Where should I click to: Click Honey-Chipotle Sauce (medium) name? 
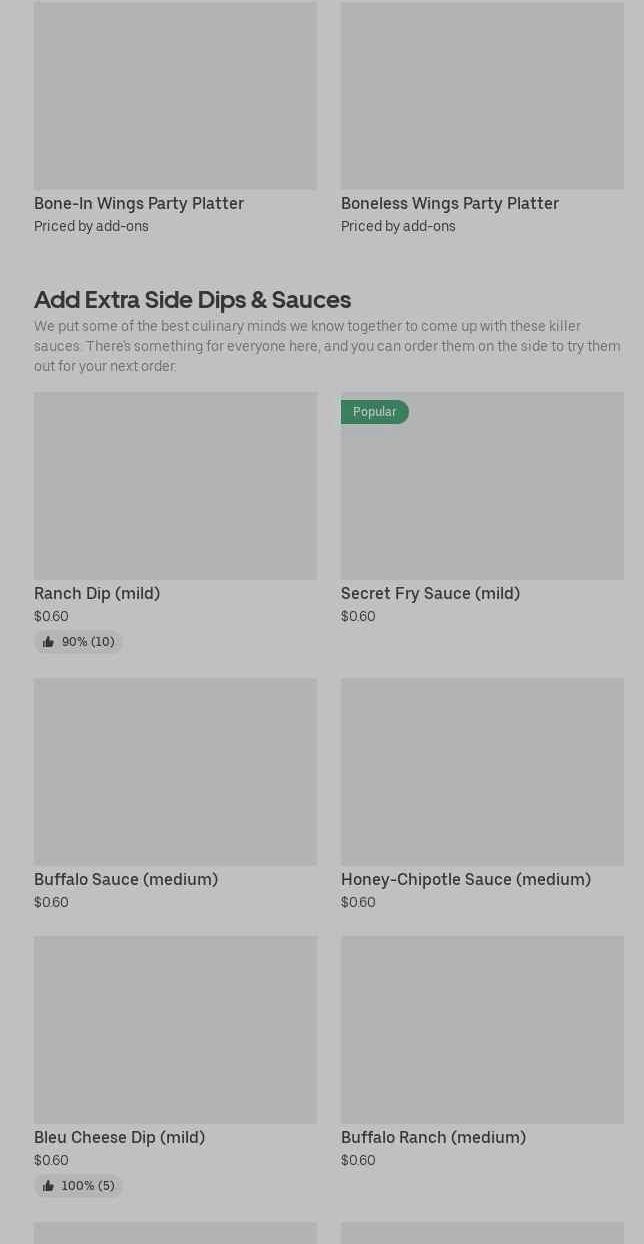465,879
